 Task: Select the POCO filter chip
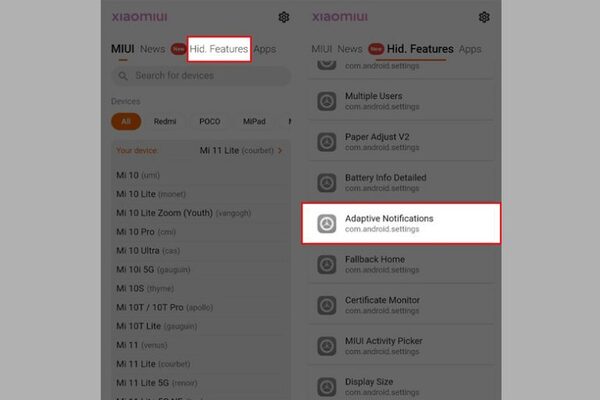pos(210,121)
